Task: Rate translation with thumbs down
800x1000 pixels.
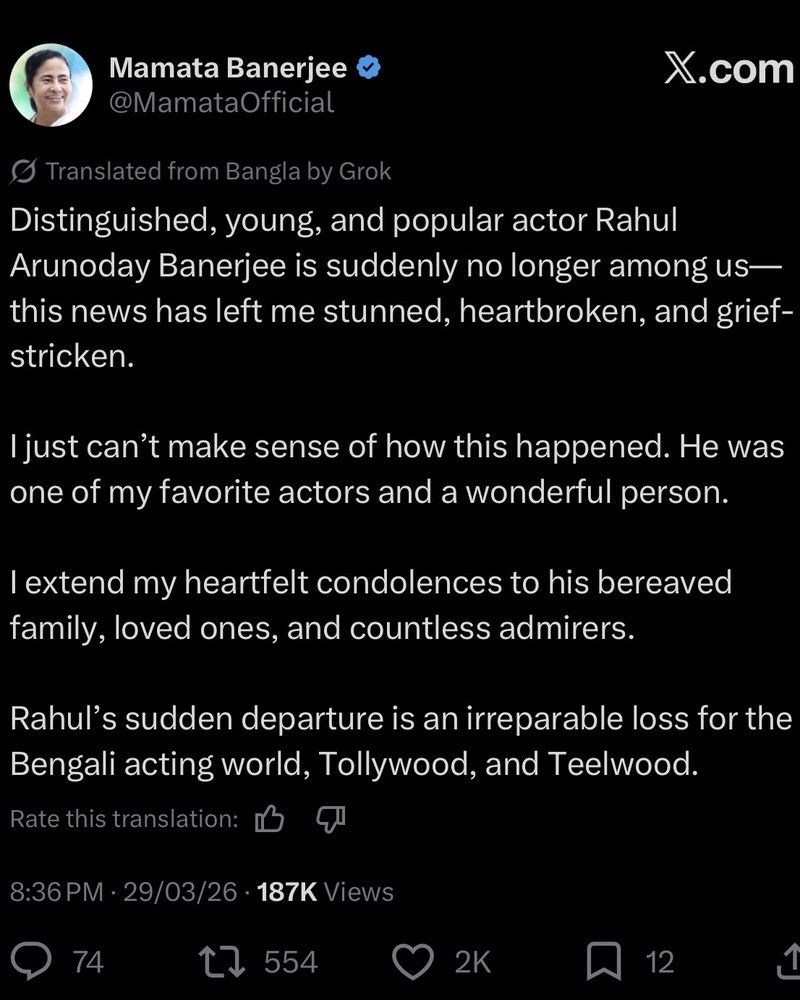Action: [330, 820]
